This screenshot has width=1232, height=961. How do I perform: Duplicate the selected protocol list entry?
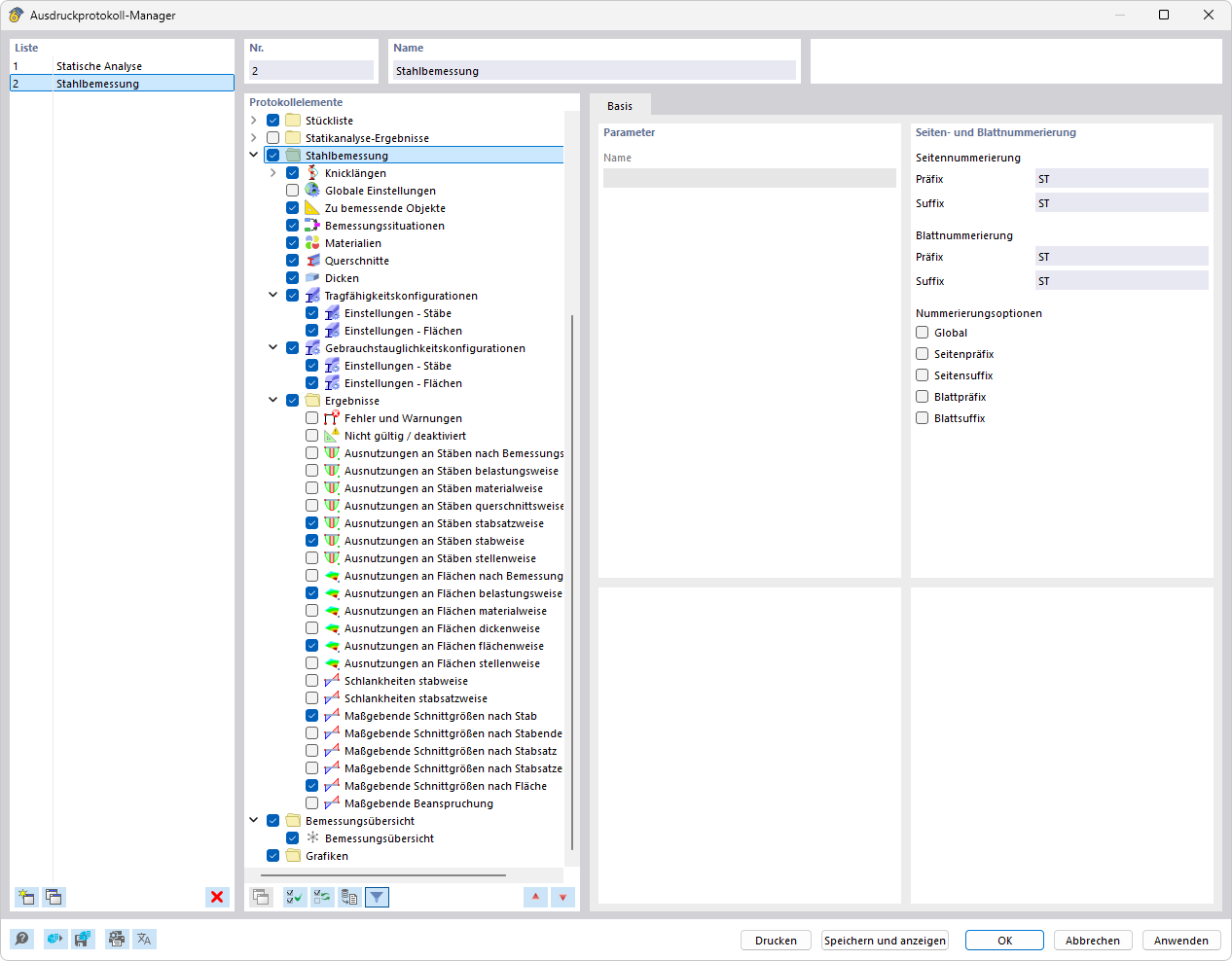point(54,897)
